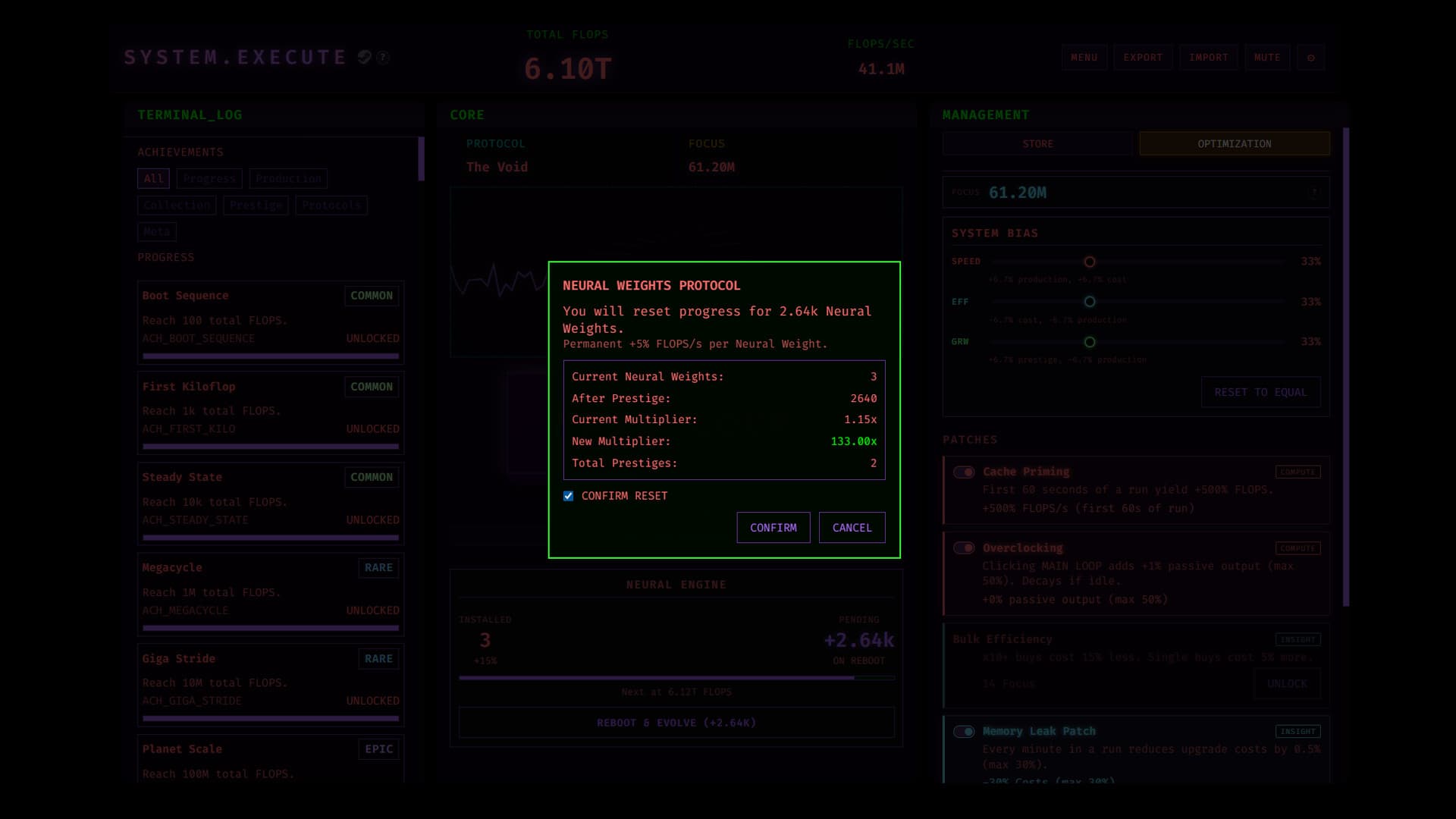Unlock the Bulk Efficiency patch
The height and width of the screenshot is (819, 1456).
tap(1288, 683)
